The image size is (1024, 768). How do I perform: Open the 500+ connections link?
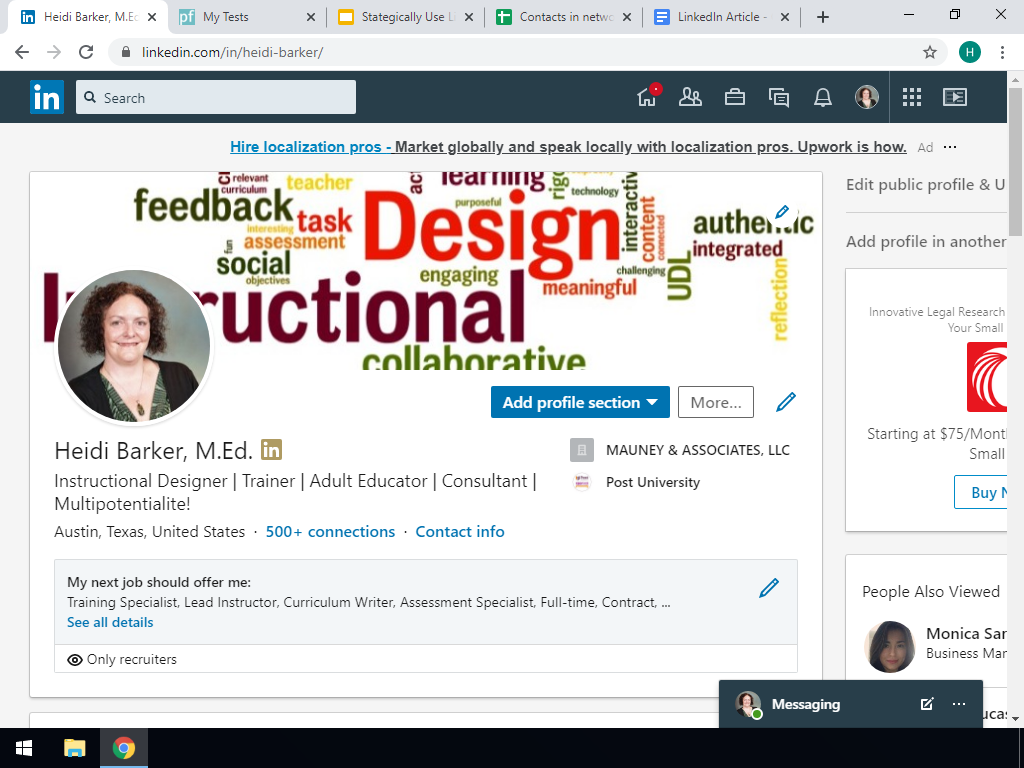330,532
